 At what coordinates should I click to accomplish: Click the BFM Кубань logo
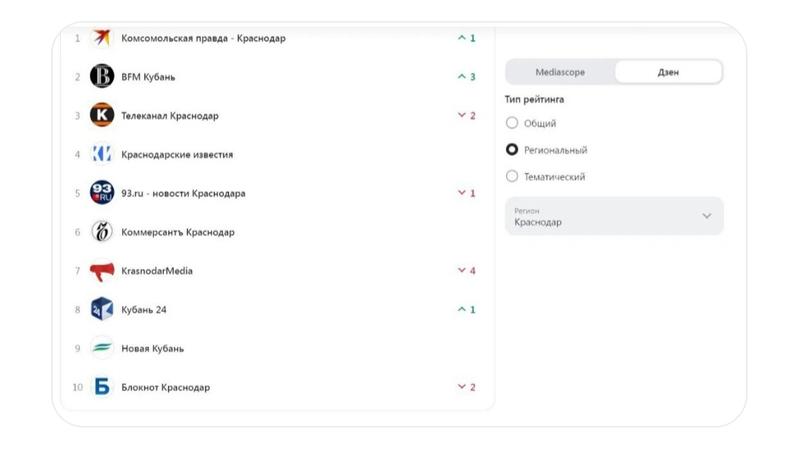pyautogui.click(x=102, y=76)
